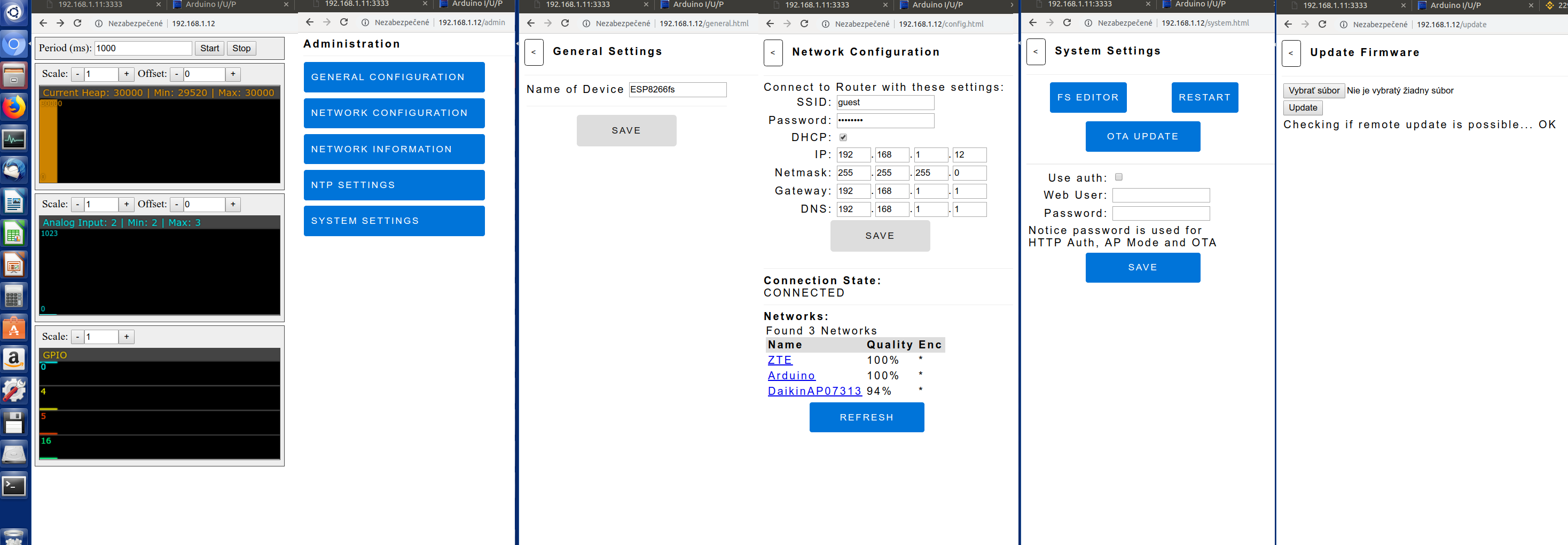Increase Offset for the Analog Input graph

pos(233,205)
